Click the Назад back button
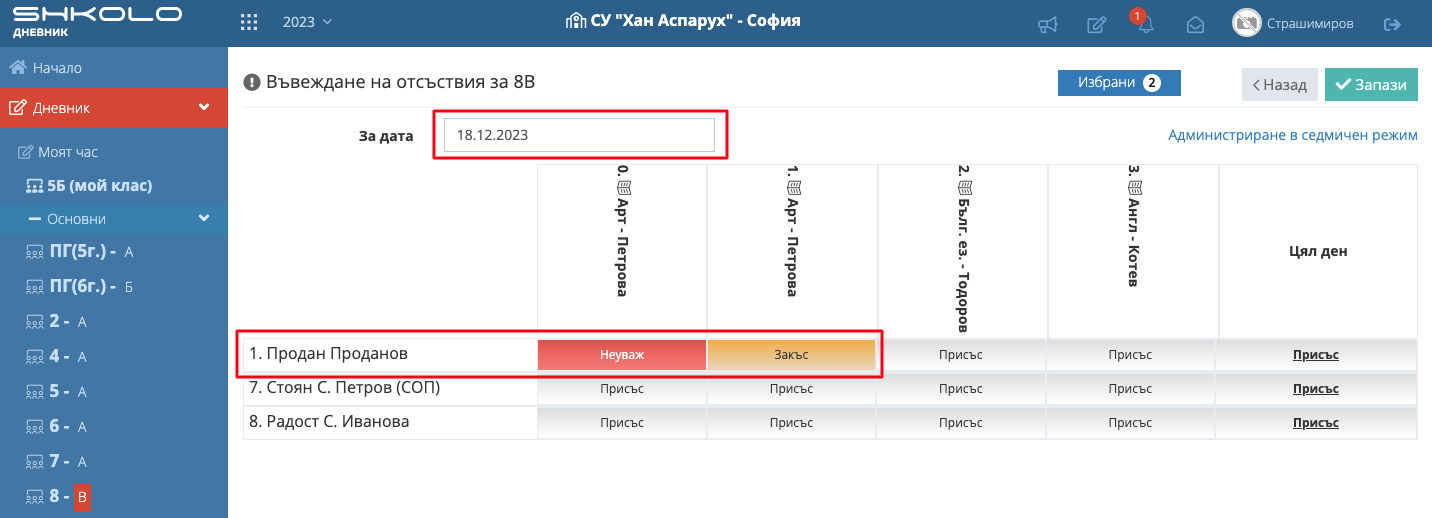 pyautogui.click(x=1280, y=85)
